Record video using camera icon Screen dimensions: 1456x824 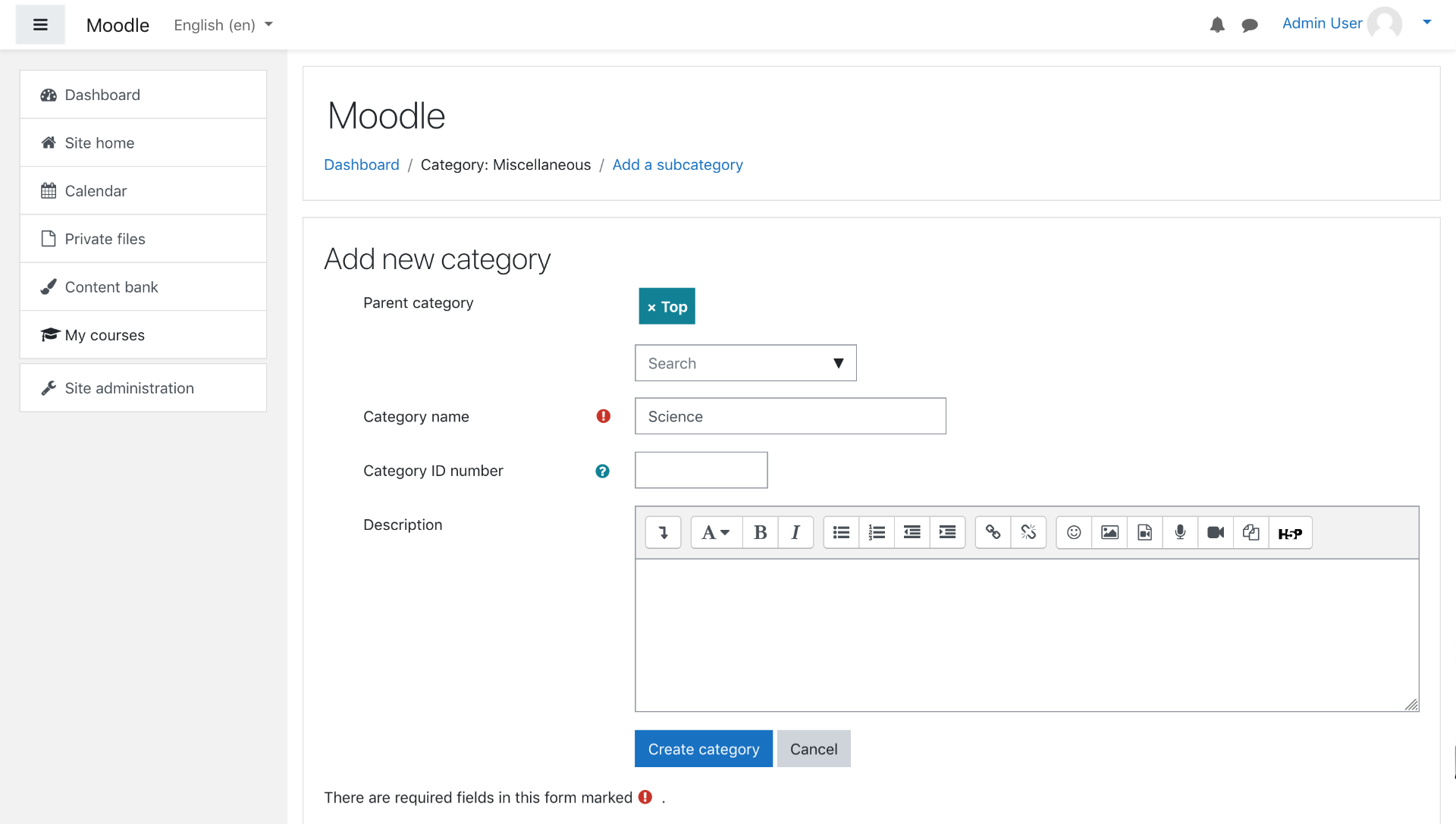point(1216,533)
